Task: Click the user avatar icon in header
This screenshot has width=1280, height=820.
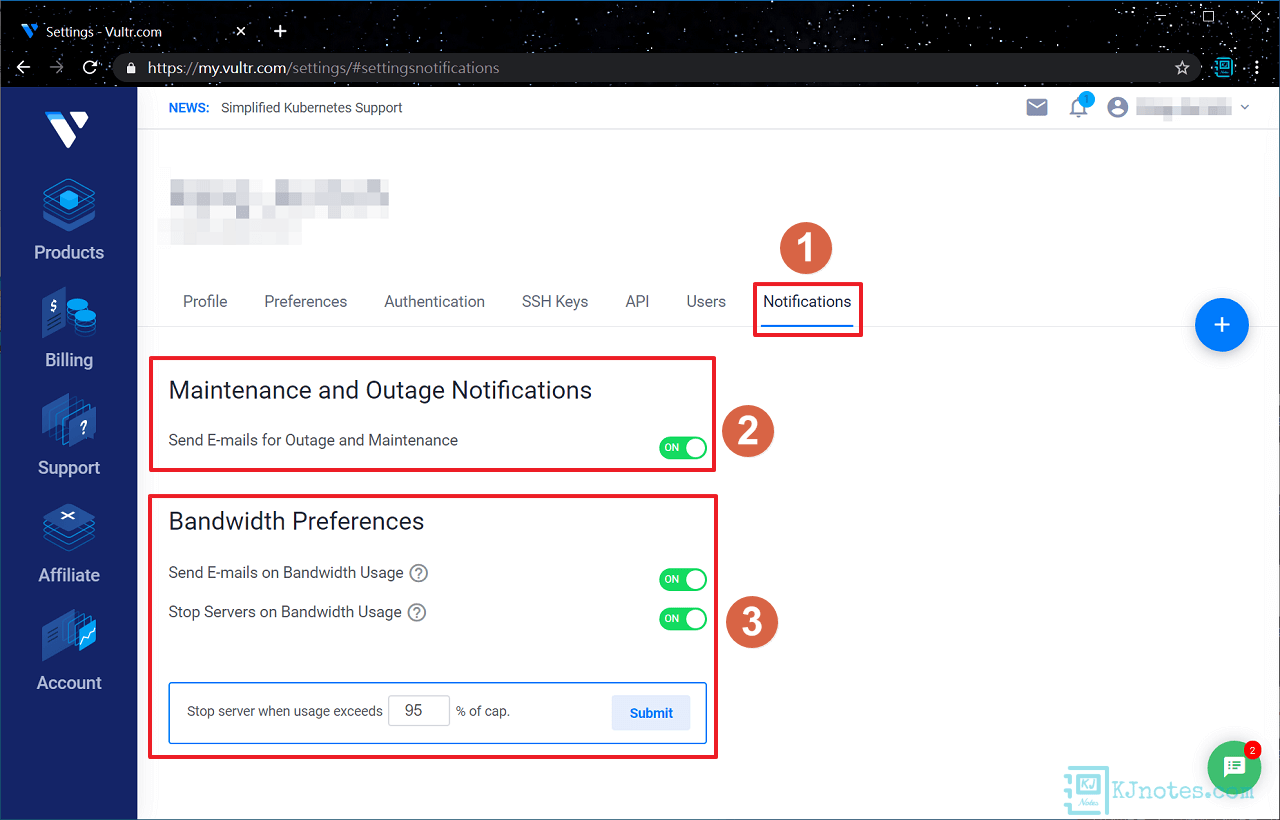Action: [1118, 107]
